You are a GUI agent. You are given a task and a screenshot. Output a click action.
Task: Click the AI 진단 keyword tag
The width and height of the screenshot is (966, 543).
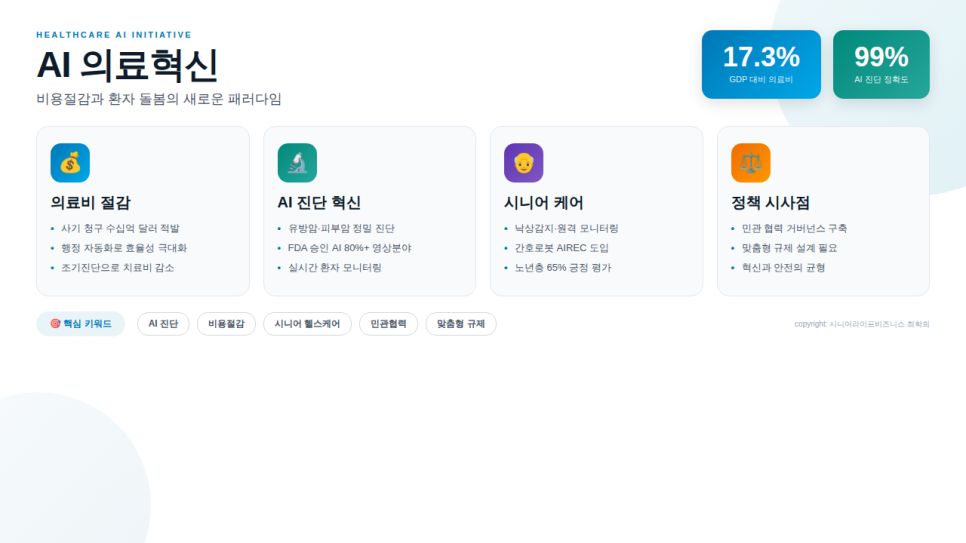pos(163,324)
